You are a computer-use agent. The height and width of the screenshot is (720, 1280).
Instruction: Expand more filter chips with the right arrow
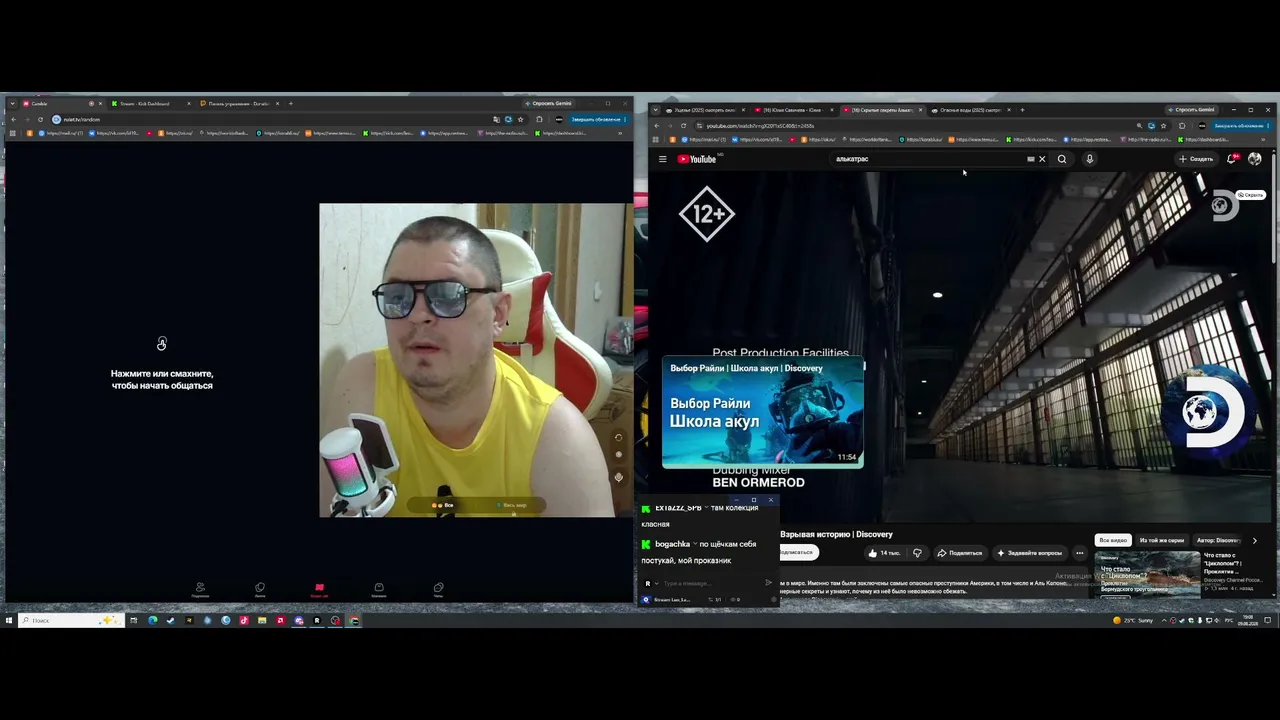1255,540
